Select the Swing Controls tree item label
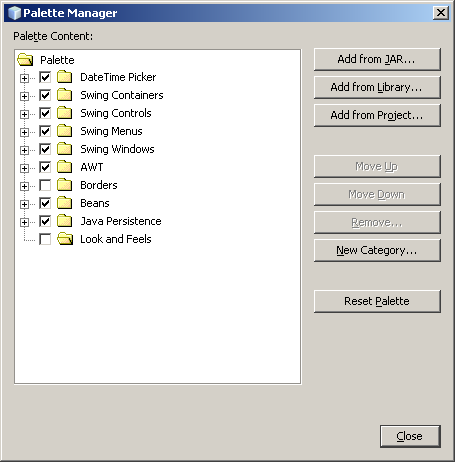This screenshot has width=455, height=462. (x=116, y=113)
